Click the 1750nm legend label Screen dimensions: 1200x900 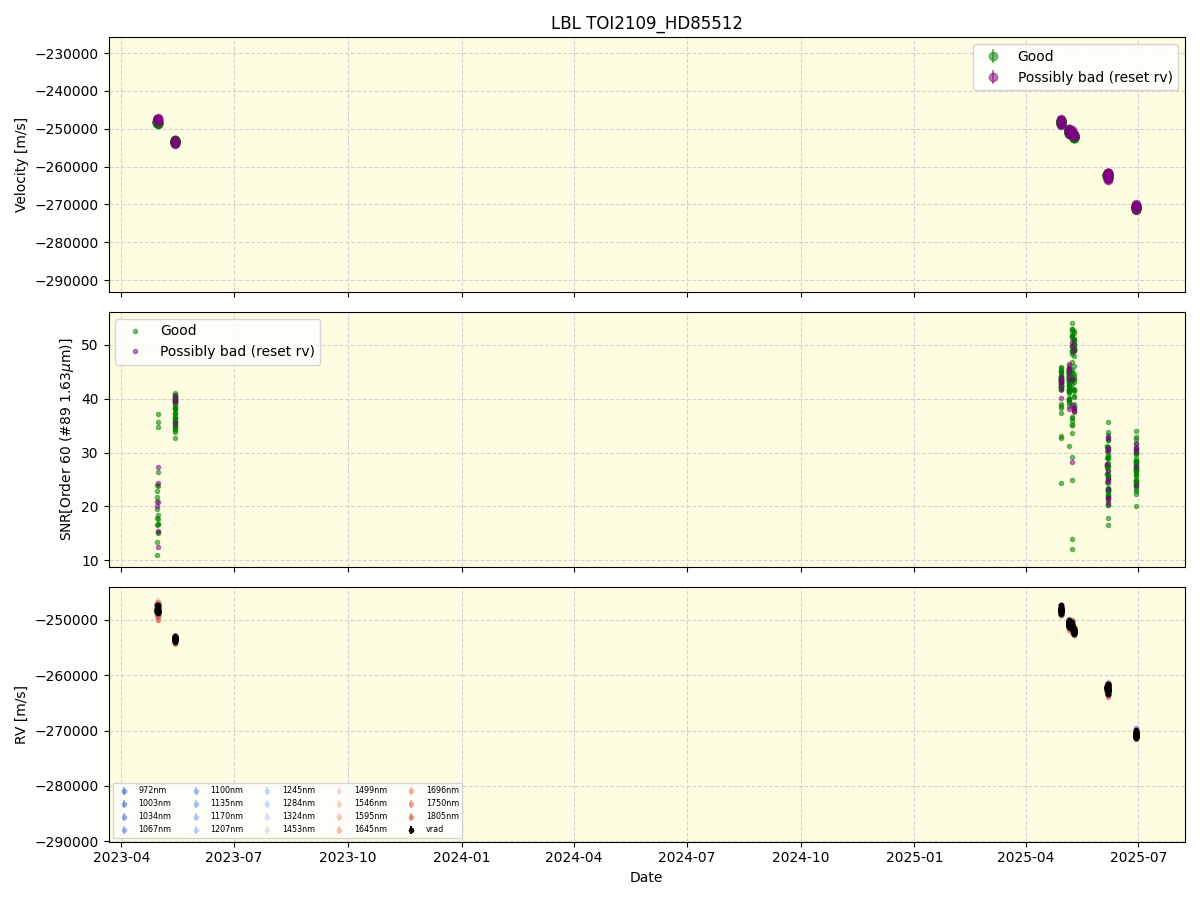pos(442,803)
